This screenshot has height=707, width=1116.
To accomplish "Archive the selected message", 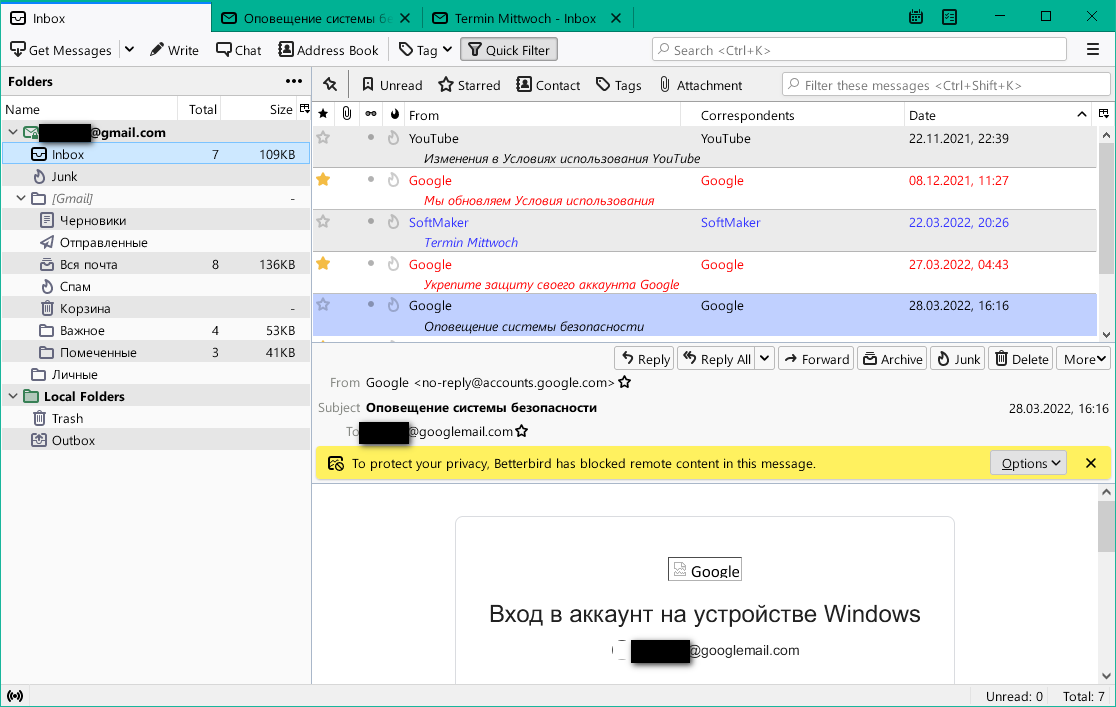I will tap(893, 359).
